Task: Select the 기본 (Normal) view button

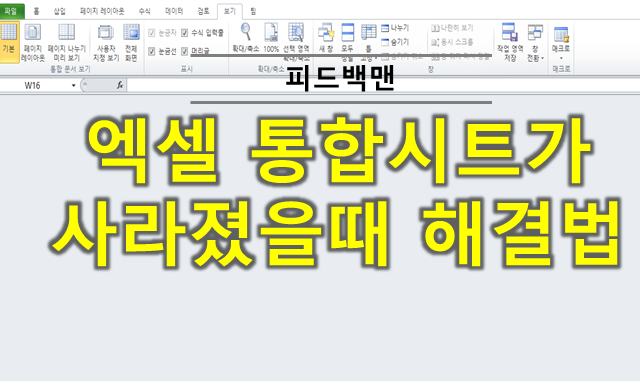Action: pos(9,42)
